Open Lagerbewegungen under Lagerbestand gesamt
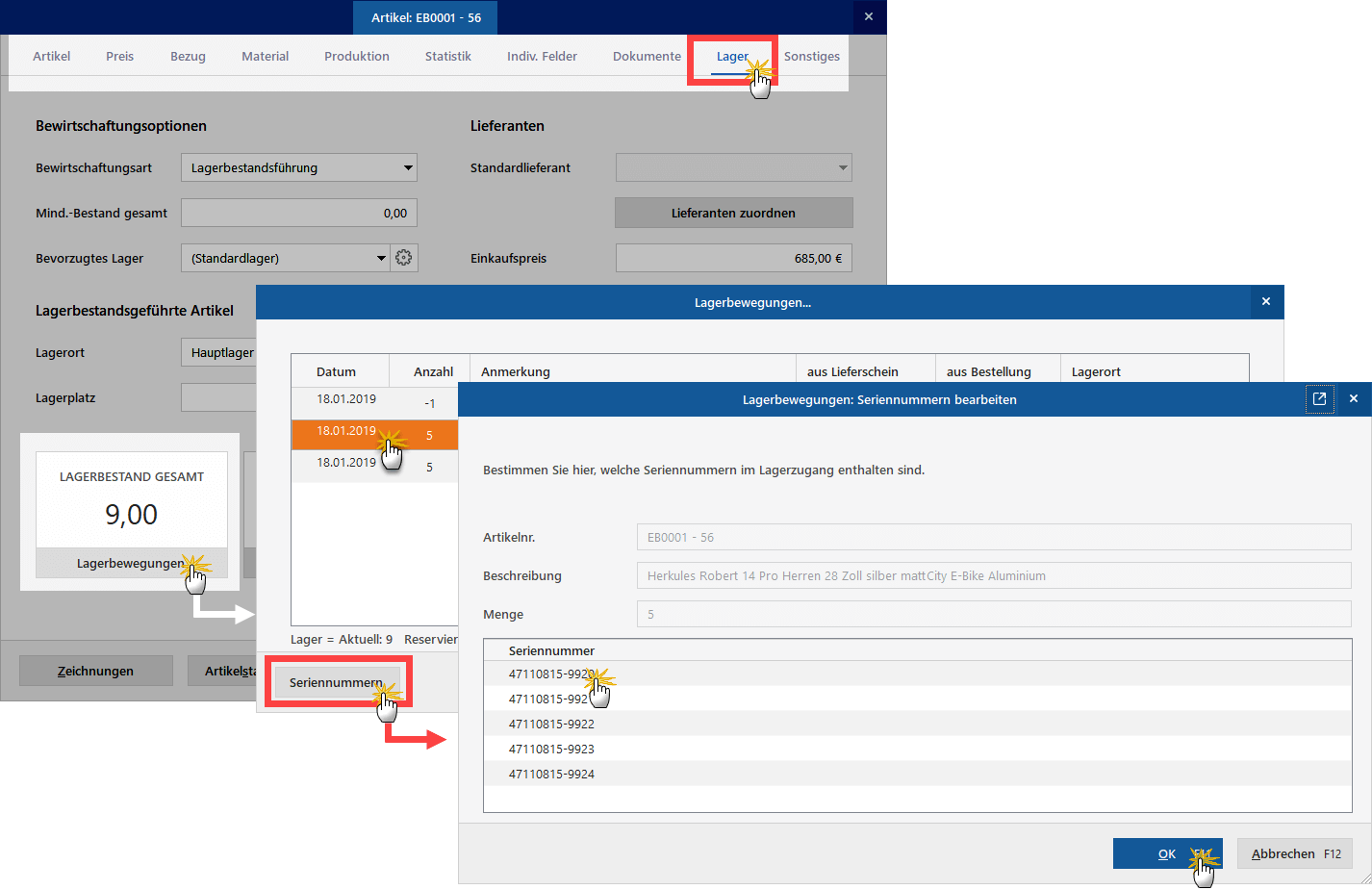This screenshot has height=890, width=1372. pyautogui.click(x=131, y=563)
